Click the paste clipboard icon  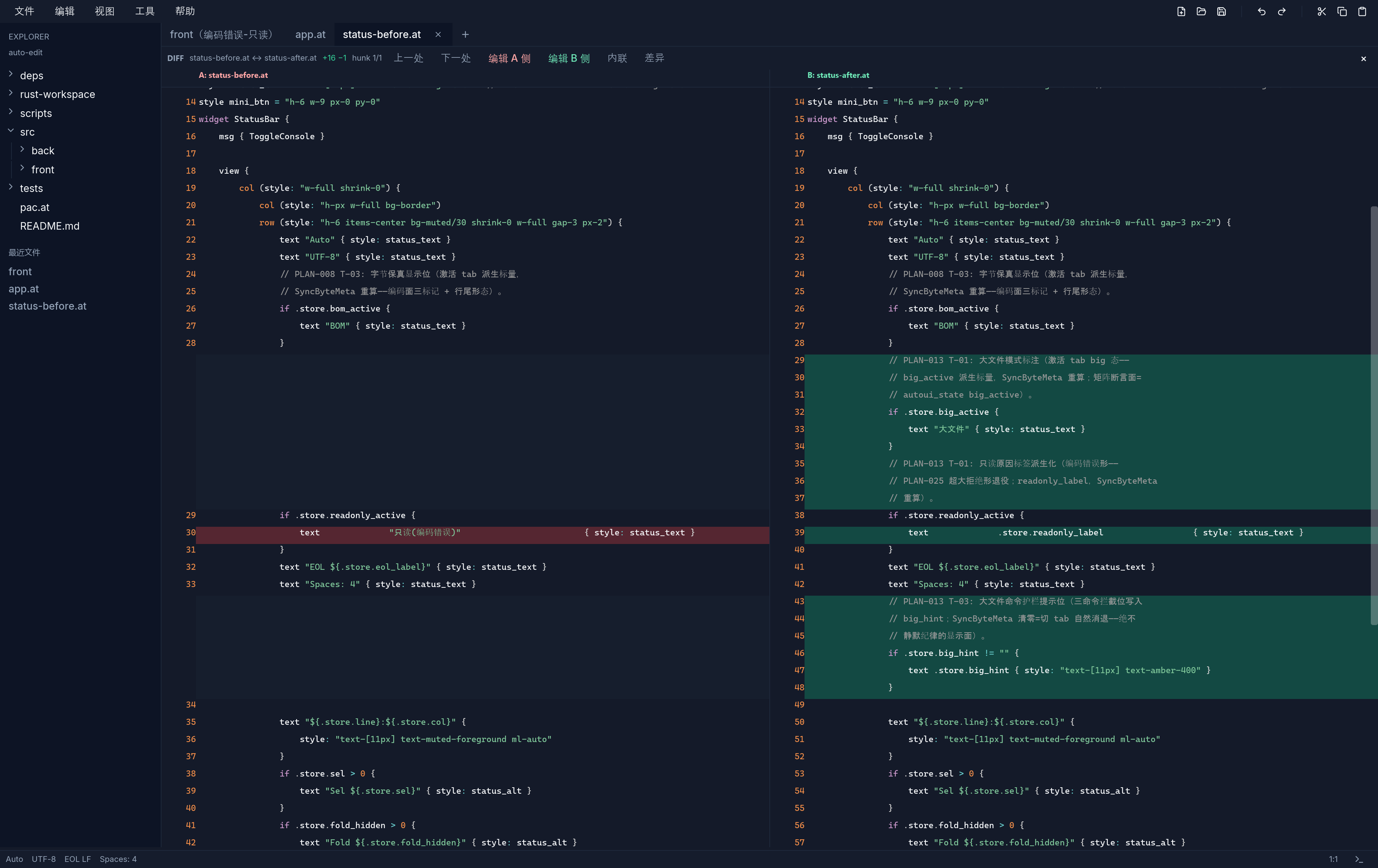[1362, 11]
